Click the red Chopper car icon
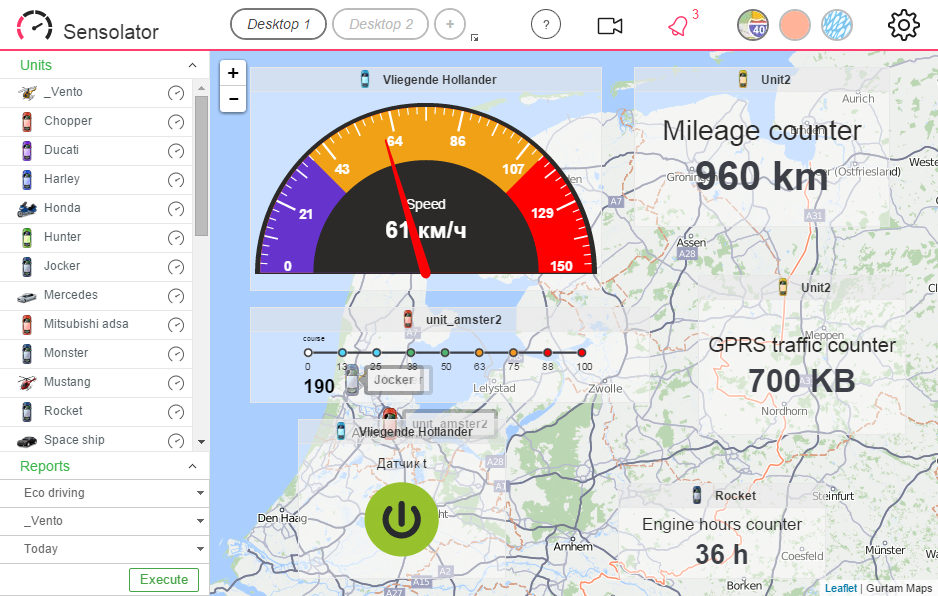The height and width of the screenshot is (596, 938). tap(27, 121)
